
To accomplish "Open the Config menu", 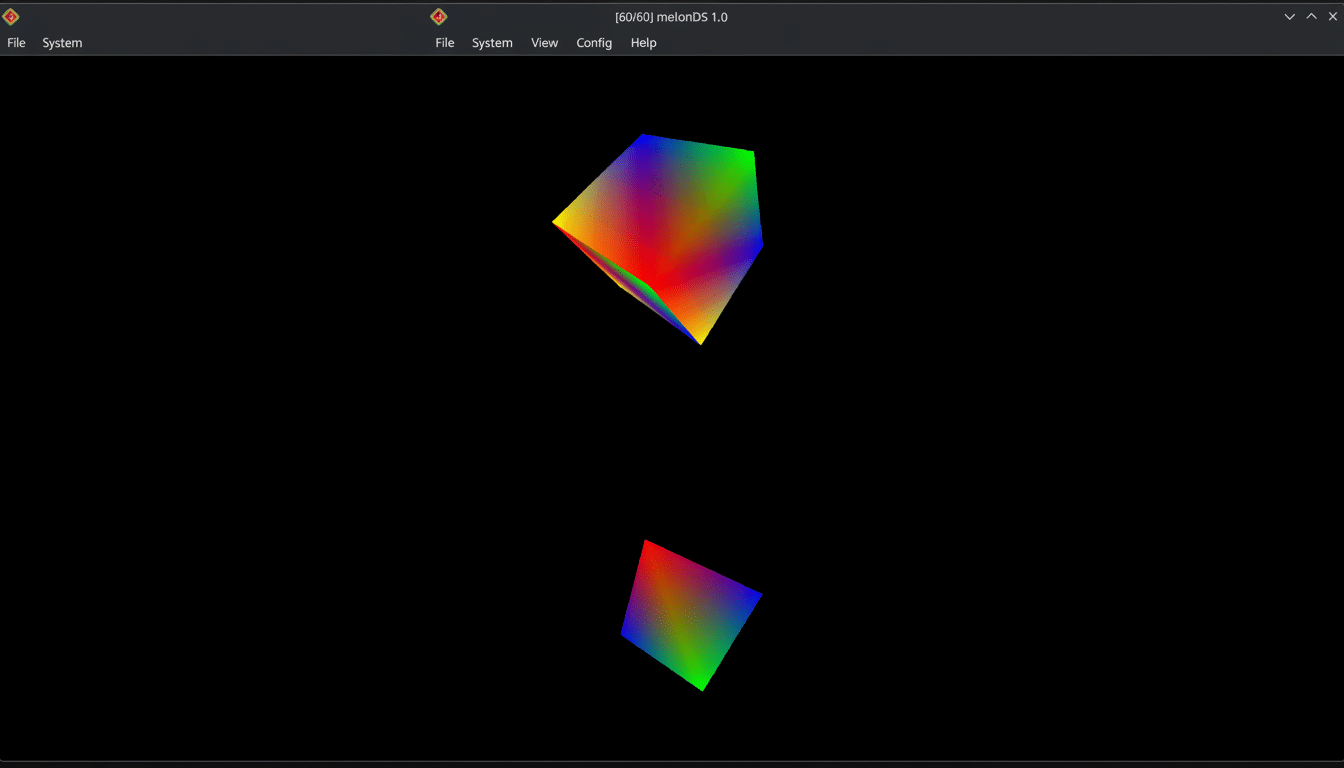I will pyautogui.click(x=594, y=42).
